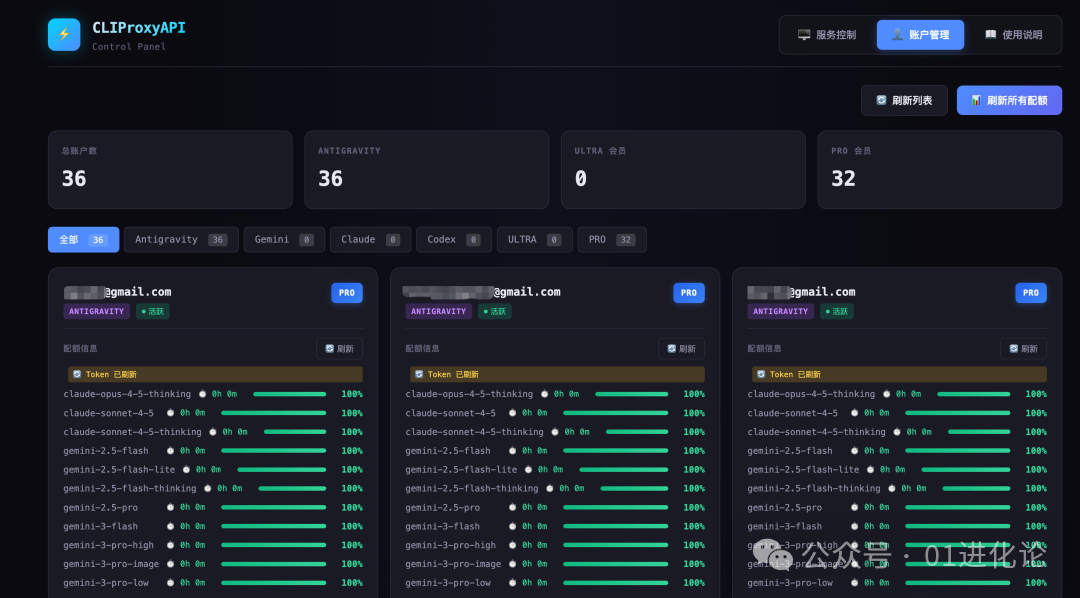
Task: Click the 活跃 status on second account card
Action: [495, 311]
